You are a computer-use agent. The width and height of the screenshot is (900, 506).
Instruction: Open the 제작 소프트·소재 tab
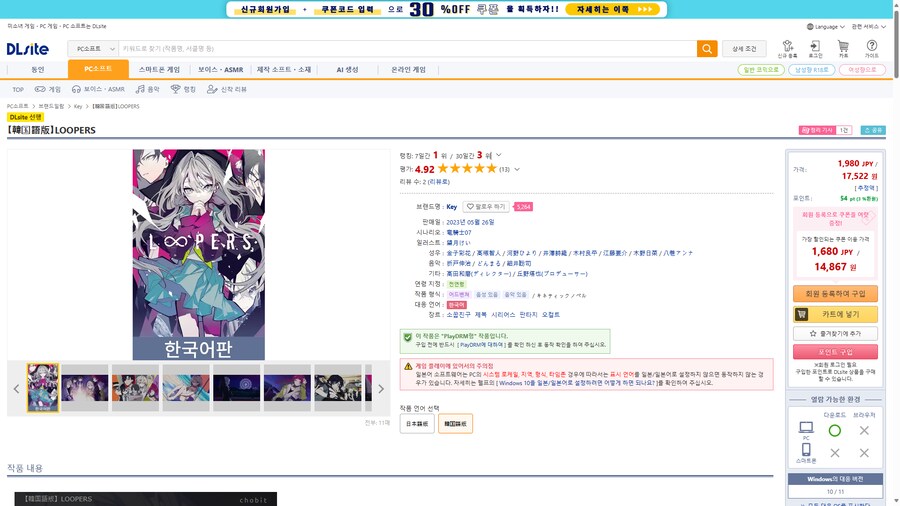coord(284,69)
